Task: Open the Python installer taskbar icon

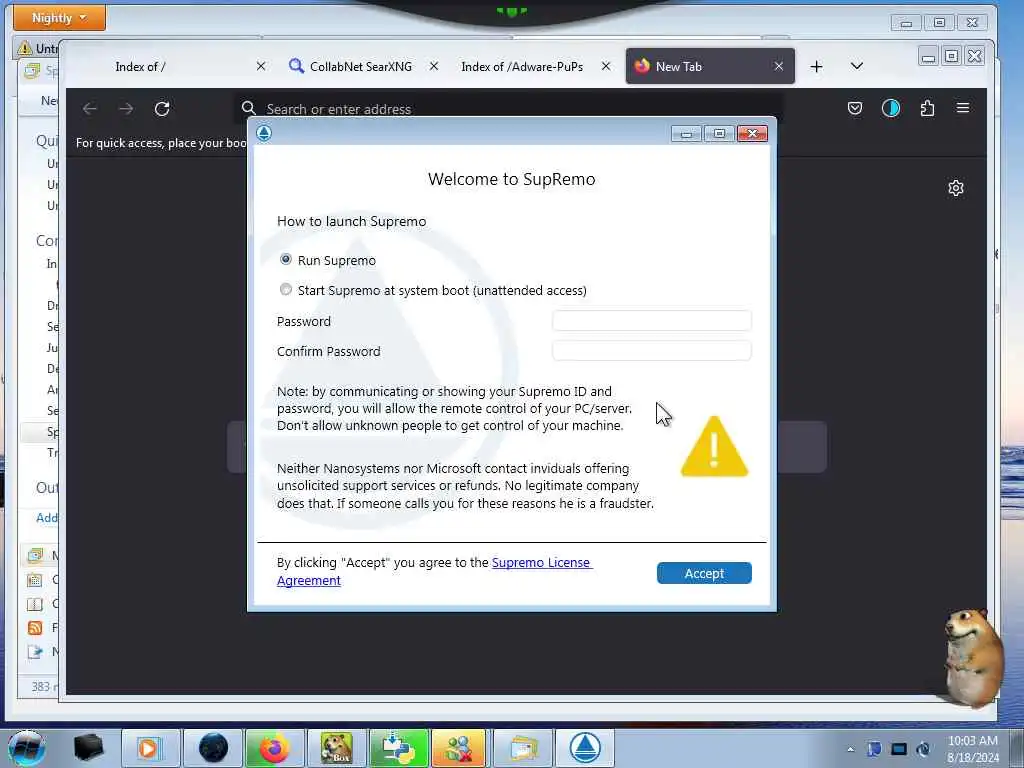Action: coord(398,748)
